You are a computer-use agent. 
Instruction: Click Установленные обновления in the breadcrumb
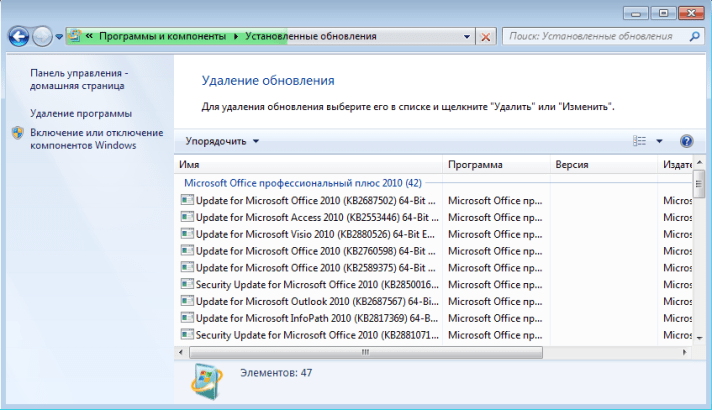point(311,36)
